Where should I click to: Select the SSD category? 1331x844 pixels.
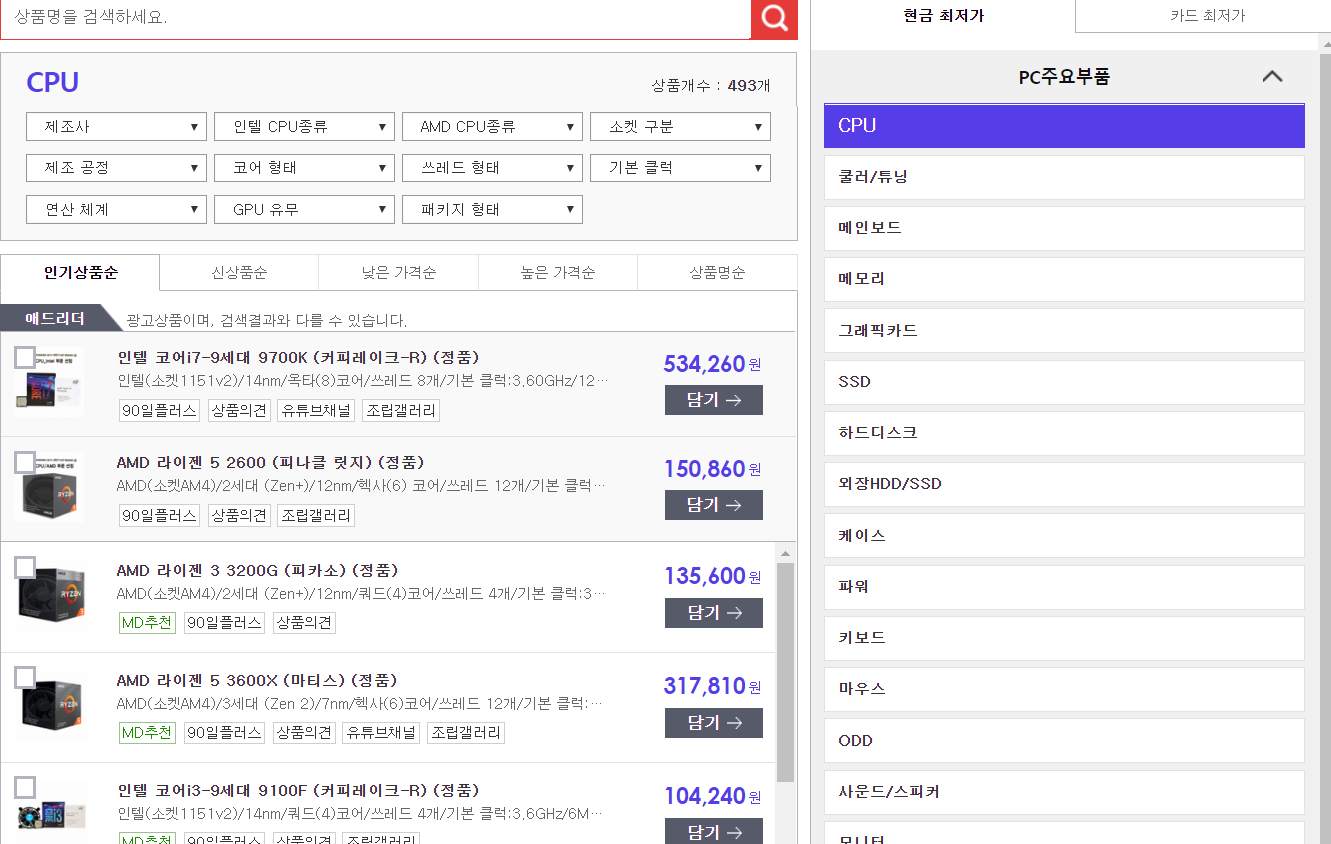[1064, 382]
